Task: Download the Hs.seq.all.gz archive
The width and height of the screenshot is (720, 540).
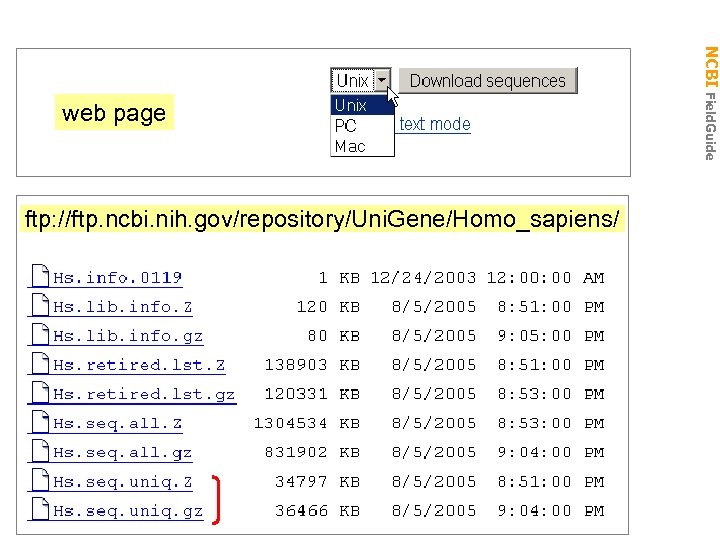Action: click(123, 453)
